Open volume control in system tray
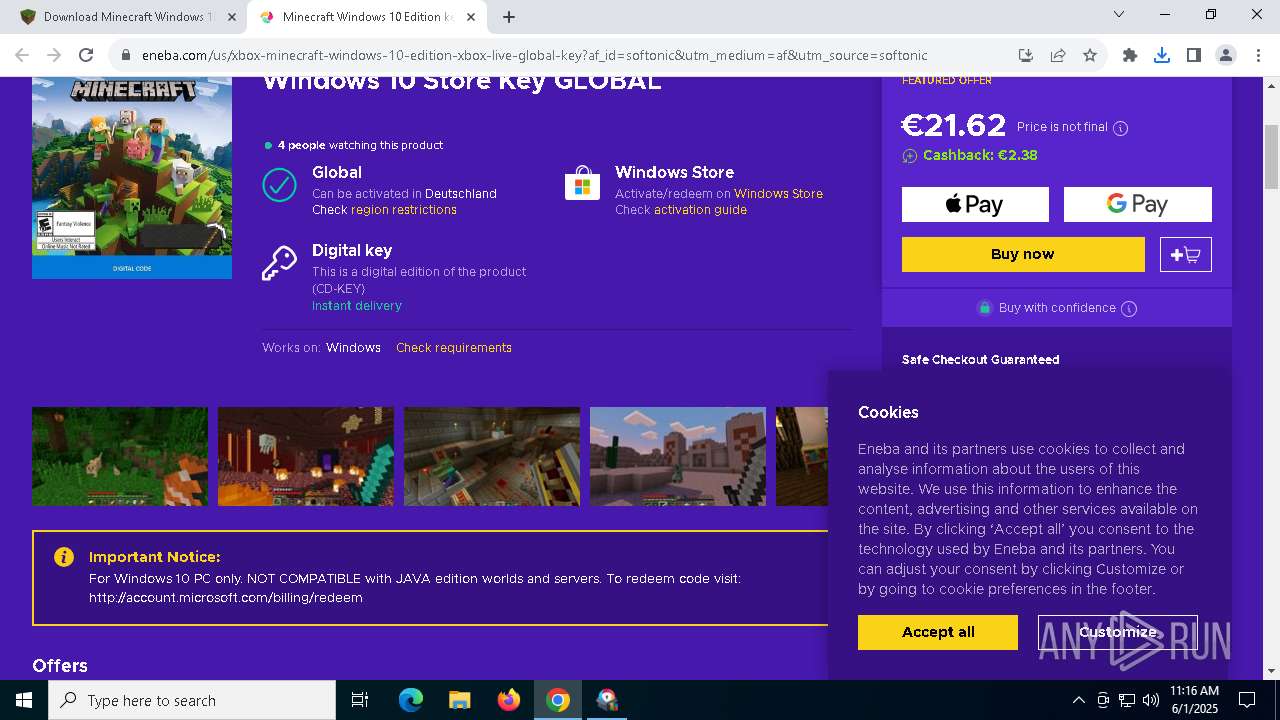This screenshot has width=1280, height=720. point(1151,700)
